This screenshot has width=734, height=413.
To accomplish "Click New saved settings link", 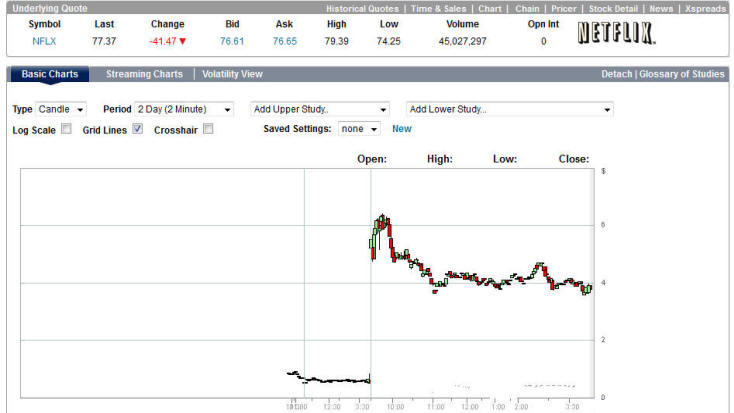I will [x=402, y=129].
